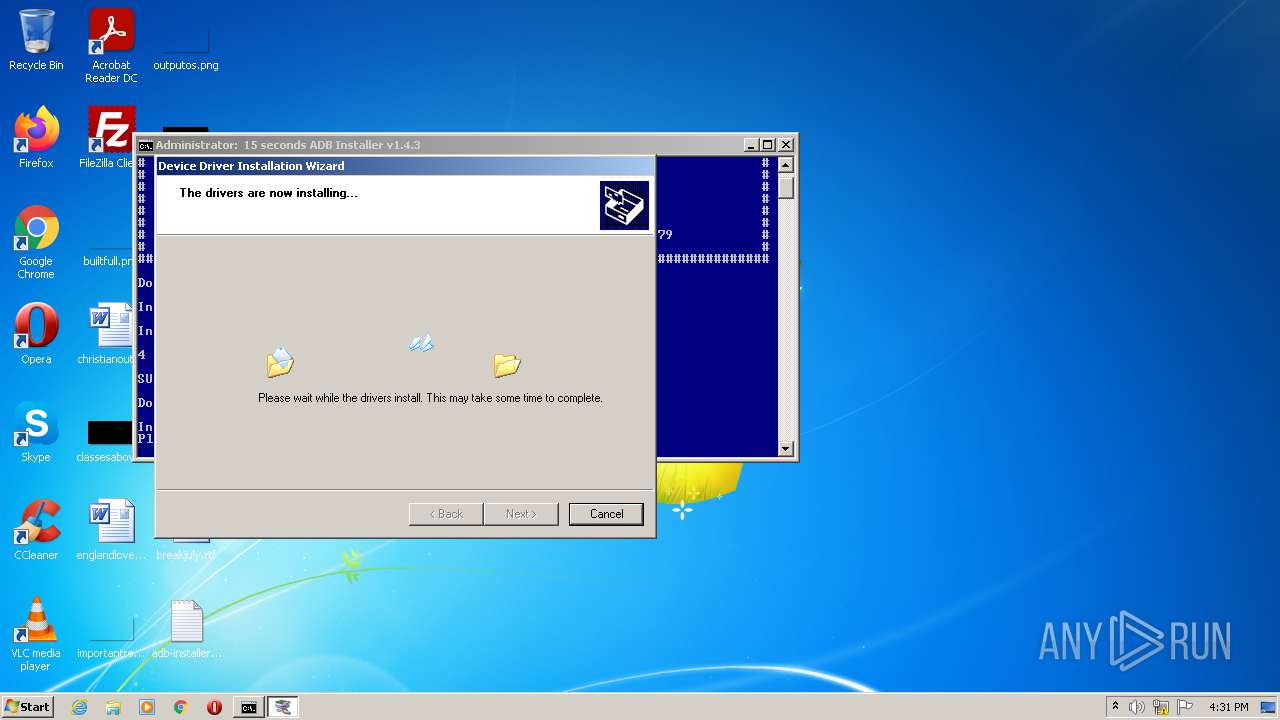Open the taskbar clock showing 4:31 PM
This screenshot has width=1280, height=720.
tap(1229, 707)
